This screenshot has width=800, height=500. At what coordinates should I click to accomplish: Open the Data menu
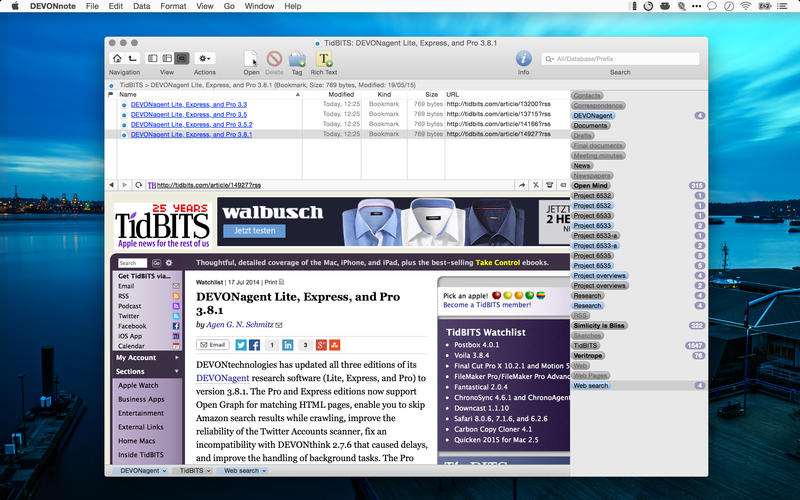(141, 6)
